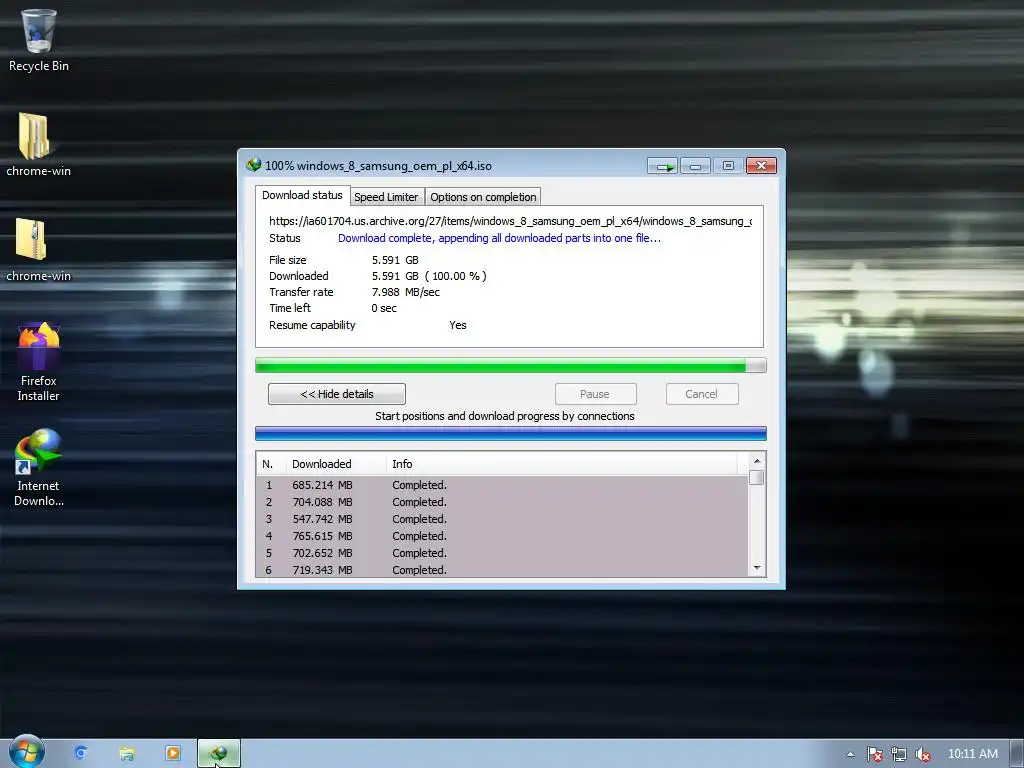Click the green download progress bar
Viewport: 1024px width, 768px height.
point(511,365)
